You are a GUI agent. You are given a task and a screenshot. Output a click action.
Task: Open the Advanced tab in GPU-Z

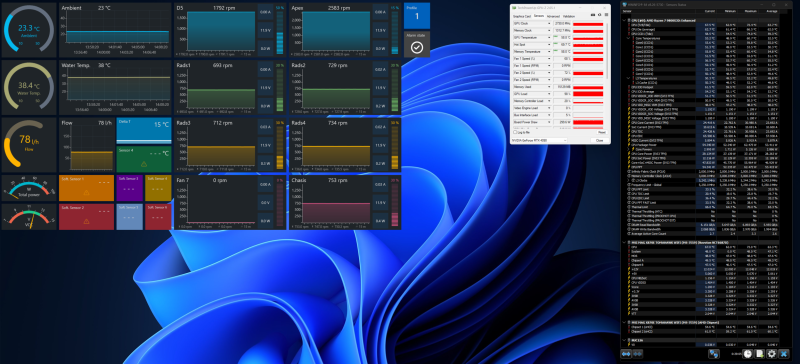(x=553, y=16)
